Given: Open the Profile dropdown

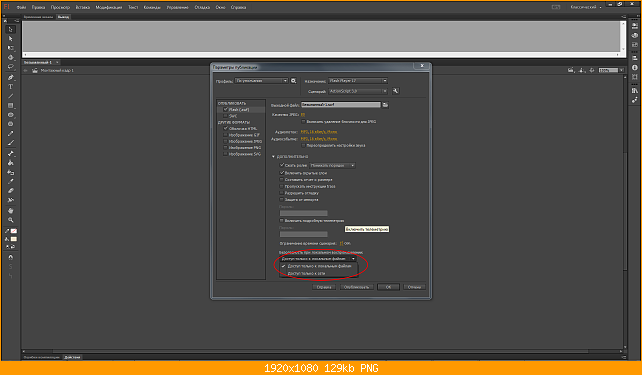Looking at the screenshot, I should click(x=261, y=81).
